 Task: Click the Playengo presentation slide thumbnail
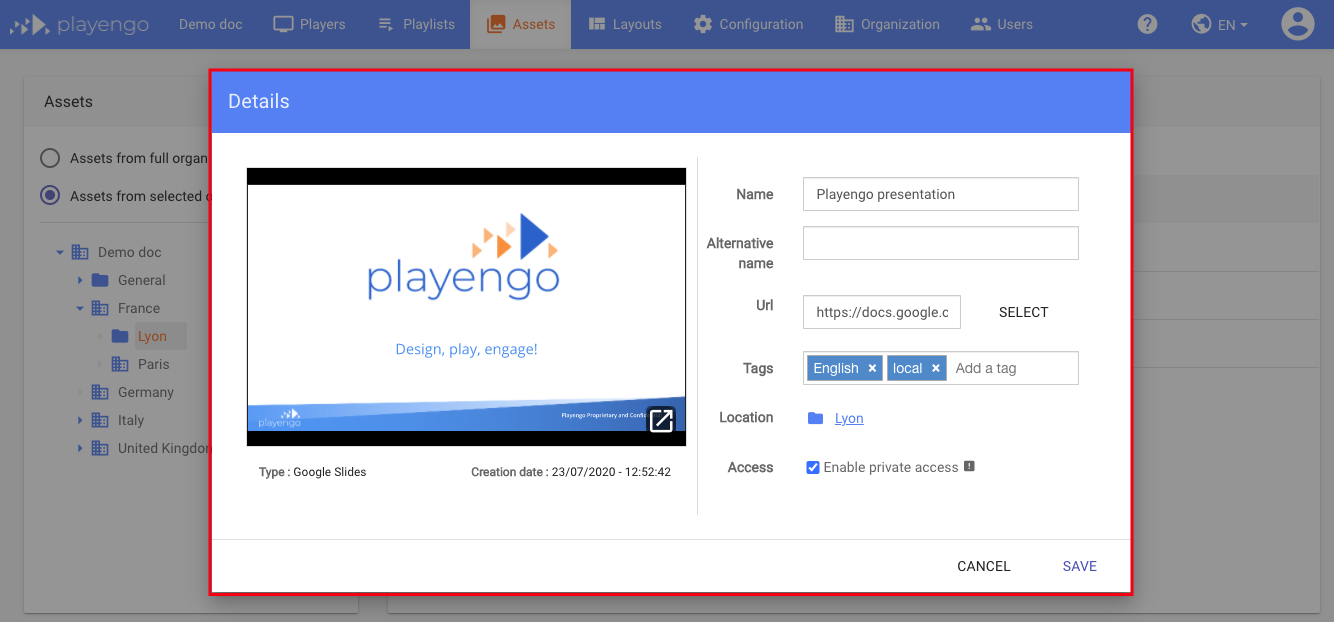tap(466, 307)
